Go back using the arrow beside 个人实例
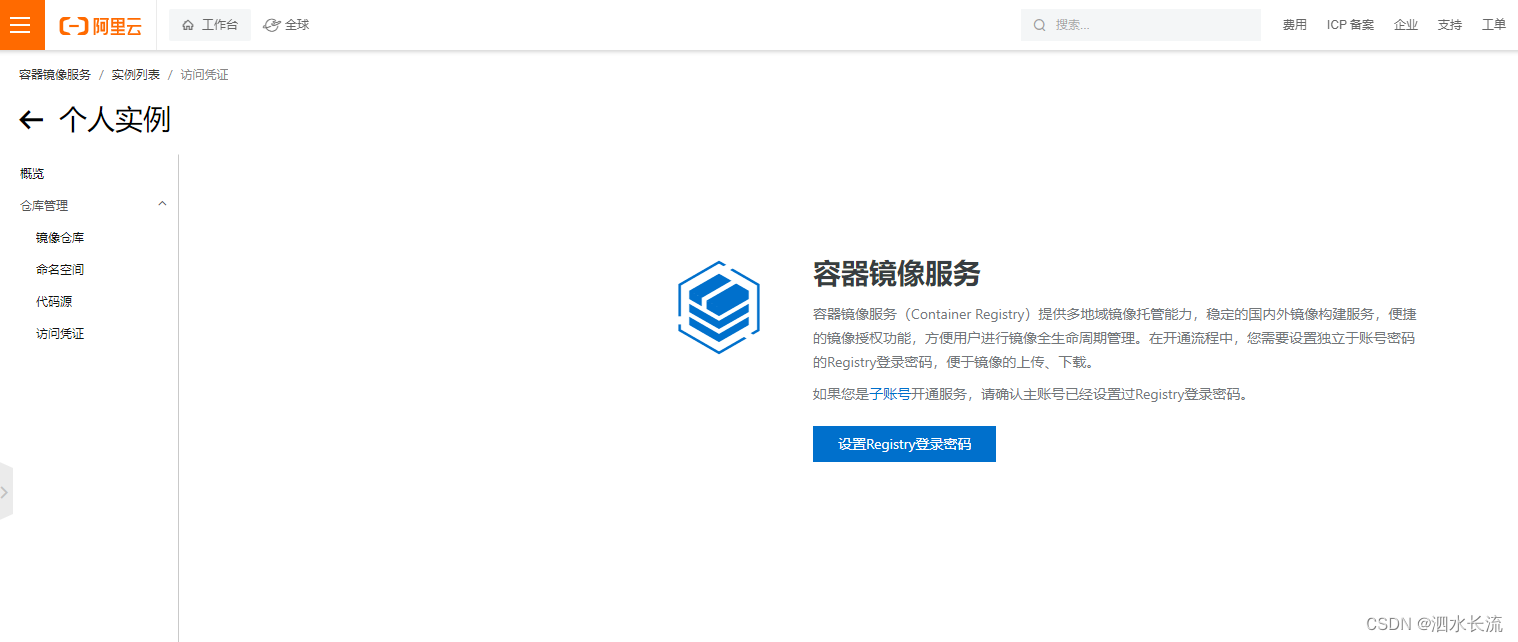Viewport: 1518px width, 642px height. [31, 121]
